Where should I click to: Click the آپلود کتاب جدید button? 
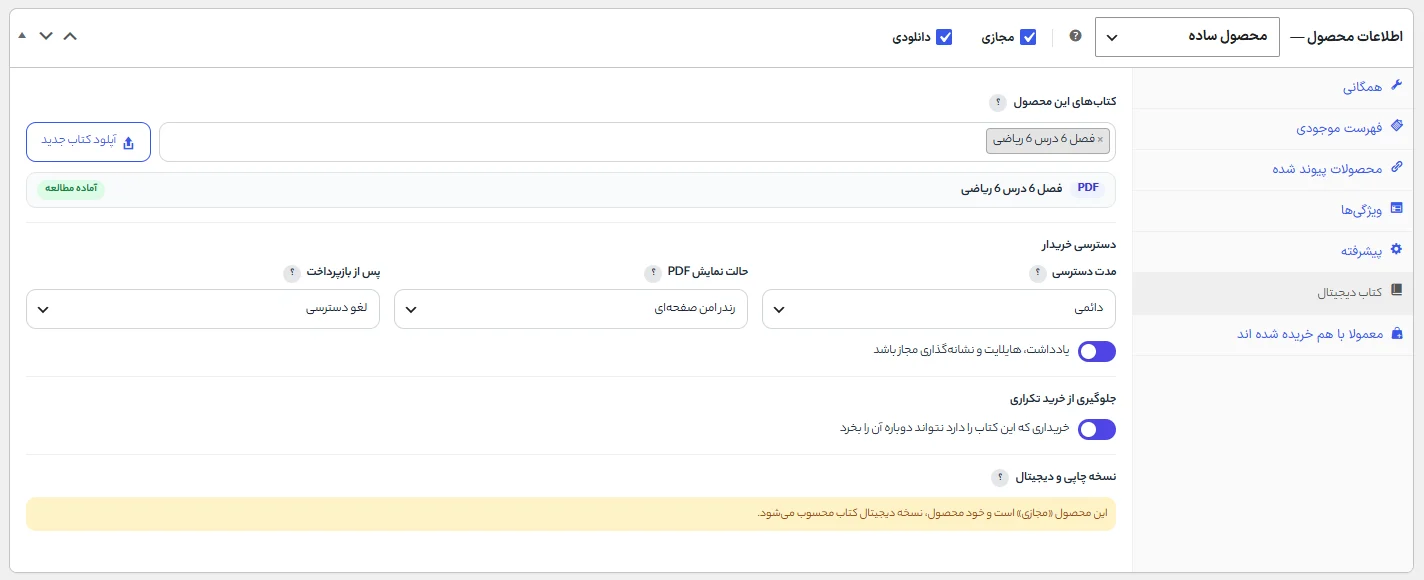tap(88, 142)
